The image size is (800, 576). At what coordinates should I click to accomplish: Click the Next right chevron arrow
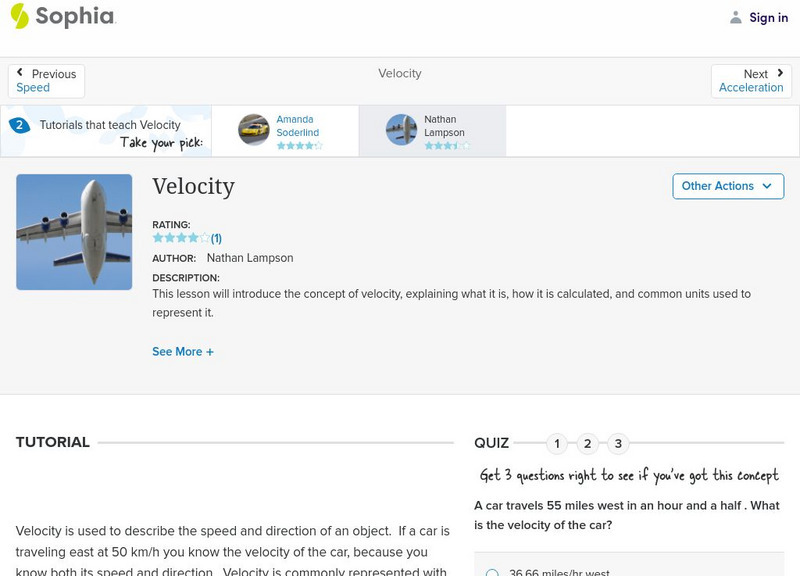(779, 73)
